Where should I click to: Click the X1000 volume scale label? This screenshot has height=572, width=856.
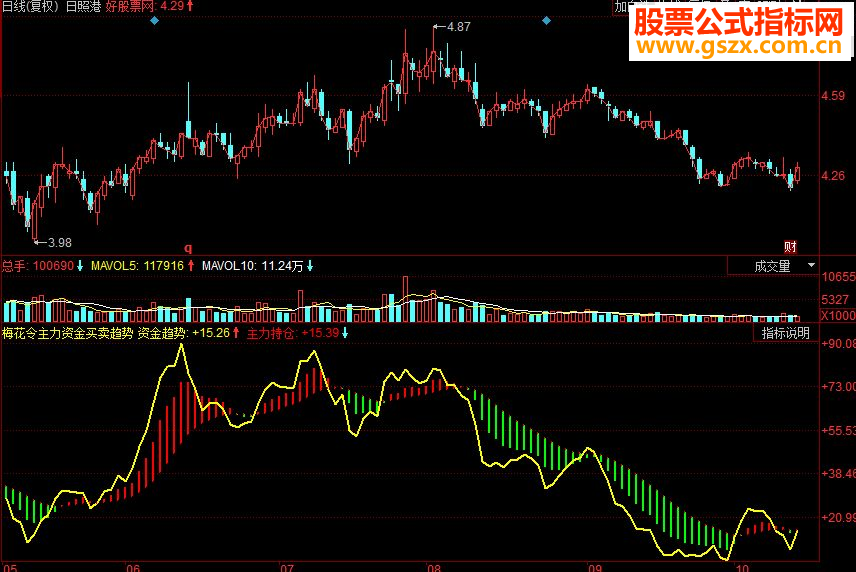(x=838, y=315)
